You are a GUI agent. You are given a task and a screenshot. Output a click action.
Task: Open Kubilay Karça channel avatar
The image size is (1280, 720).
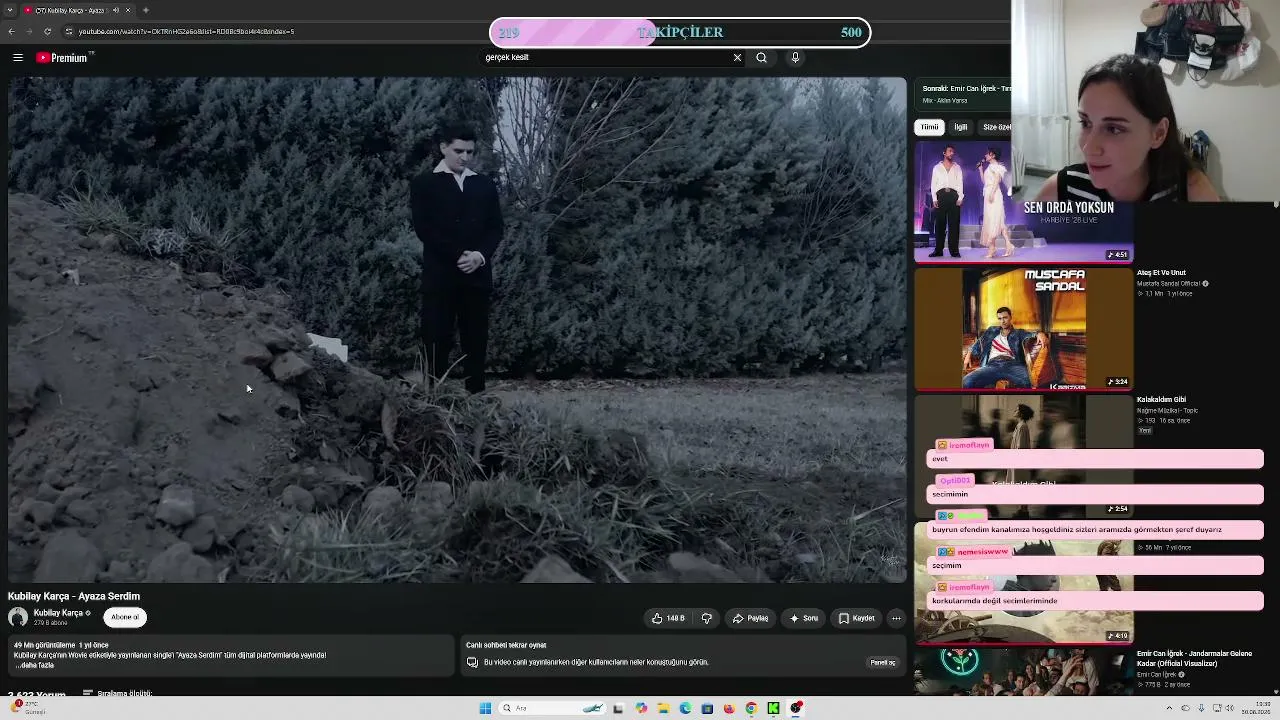[18, 617]
